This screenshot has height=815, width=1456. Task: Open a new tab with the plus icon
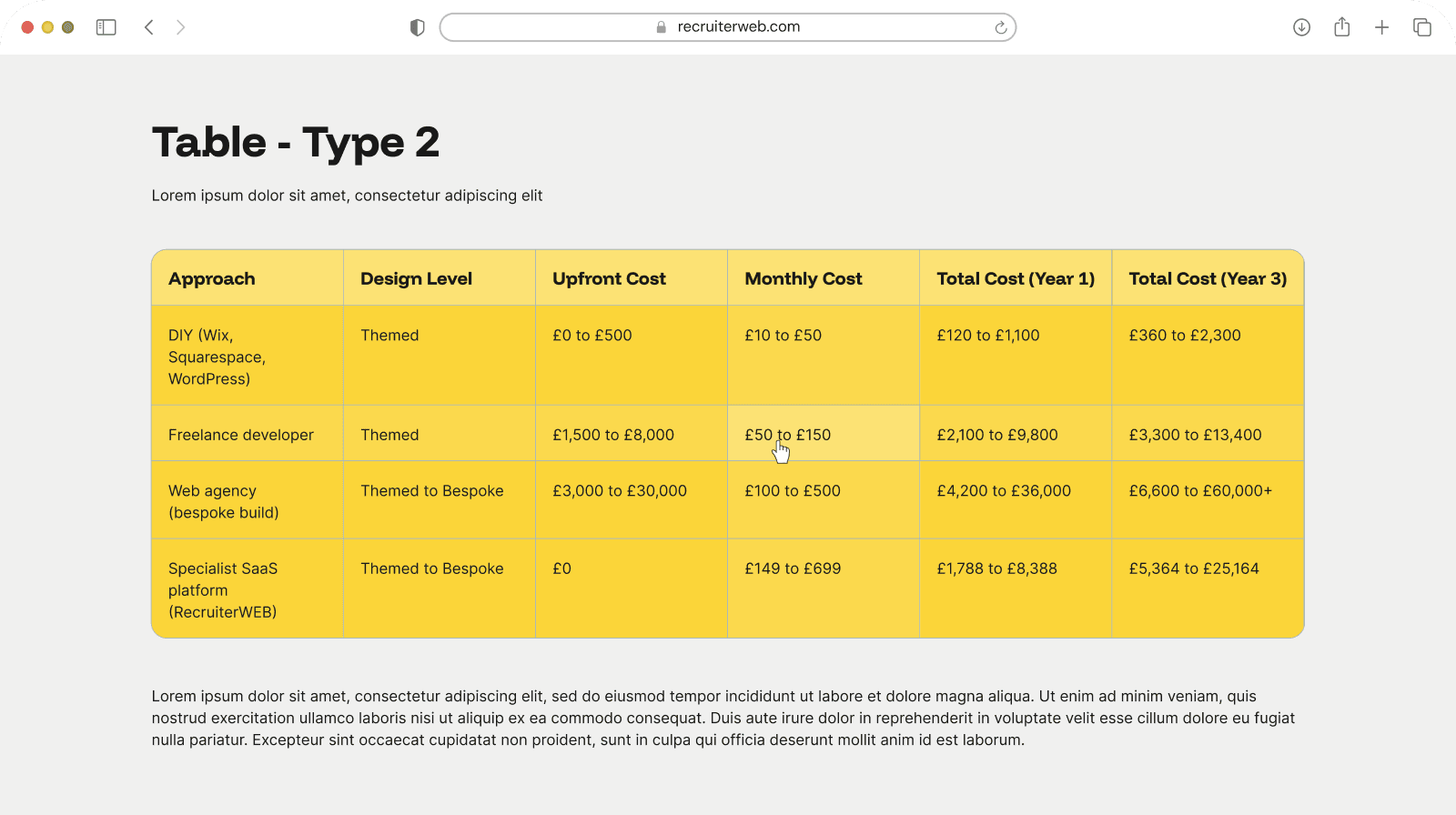pyautogui.click(x=1381, y=27)
